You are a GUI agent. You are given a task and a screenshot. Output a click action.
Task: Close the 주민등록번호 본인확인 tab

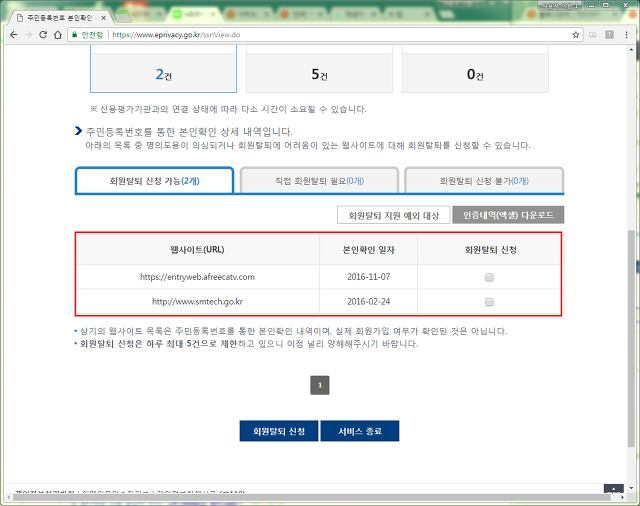click(x=103, y=18)
